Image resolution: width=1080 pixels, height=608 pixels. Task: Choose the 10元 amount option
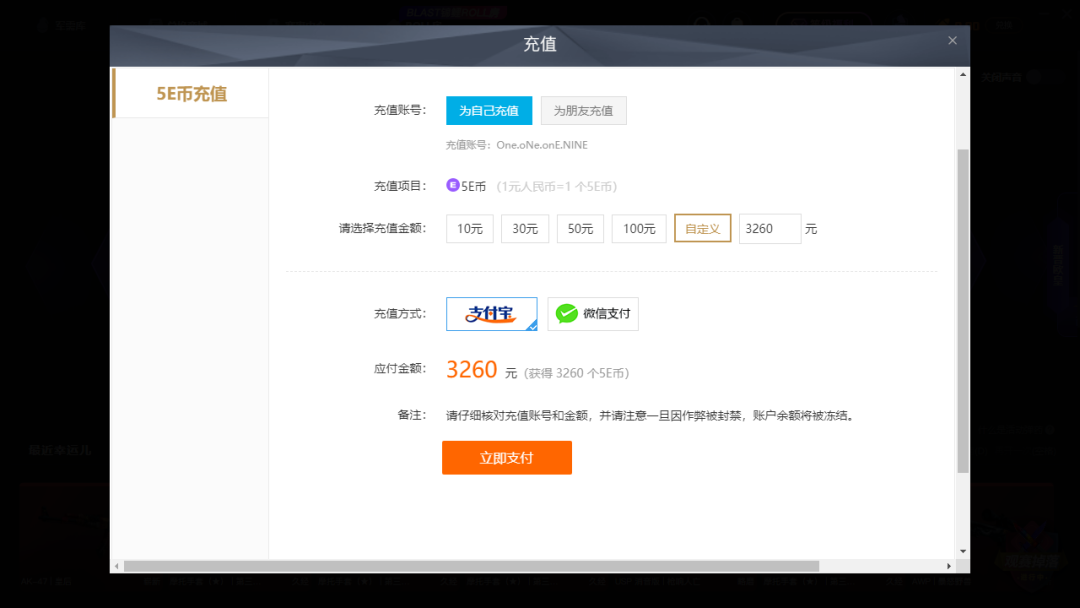[470, 229]
